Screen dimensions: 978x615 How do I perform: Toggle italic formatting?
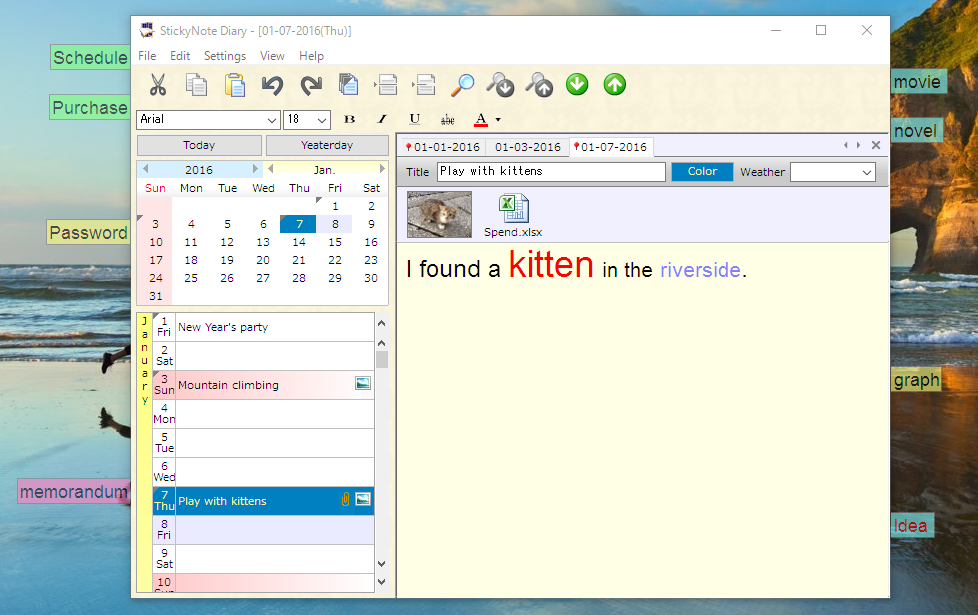tap(381, 119)
